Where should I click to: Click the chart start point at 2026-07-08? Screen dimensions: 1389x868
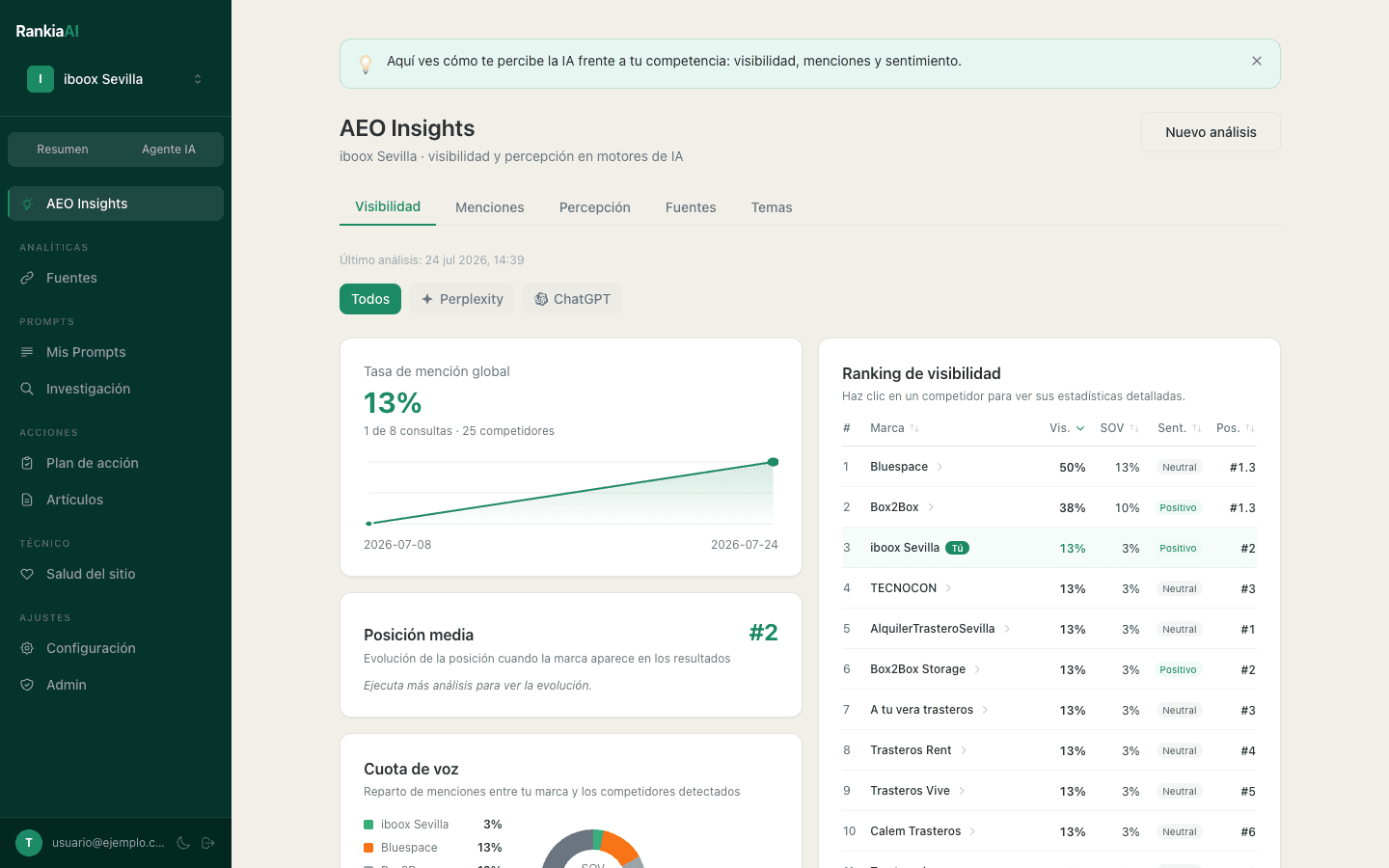pos(368,524)
